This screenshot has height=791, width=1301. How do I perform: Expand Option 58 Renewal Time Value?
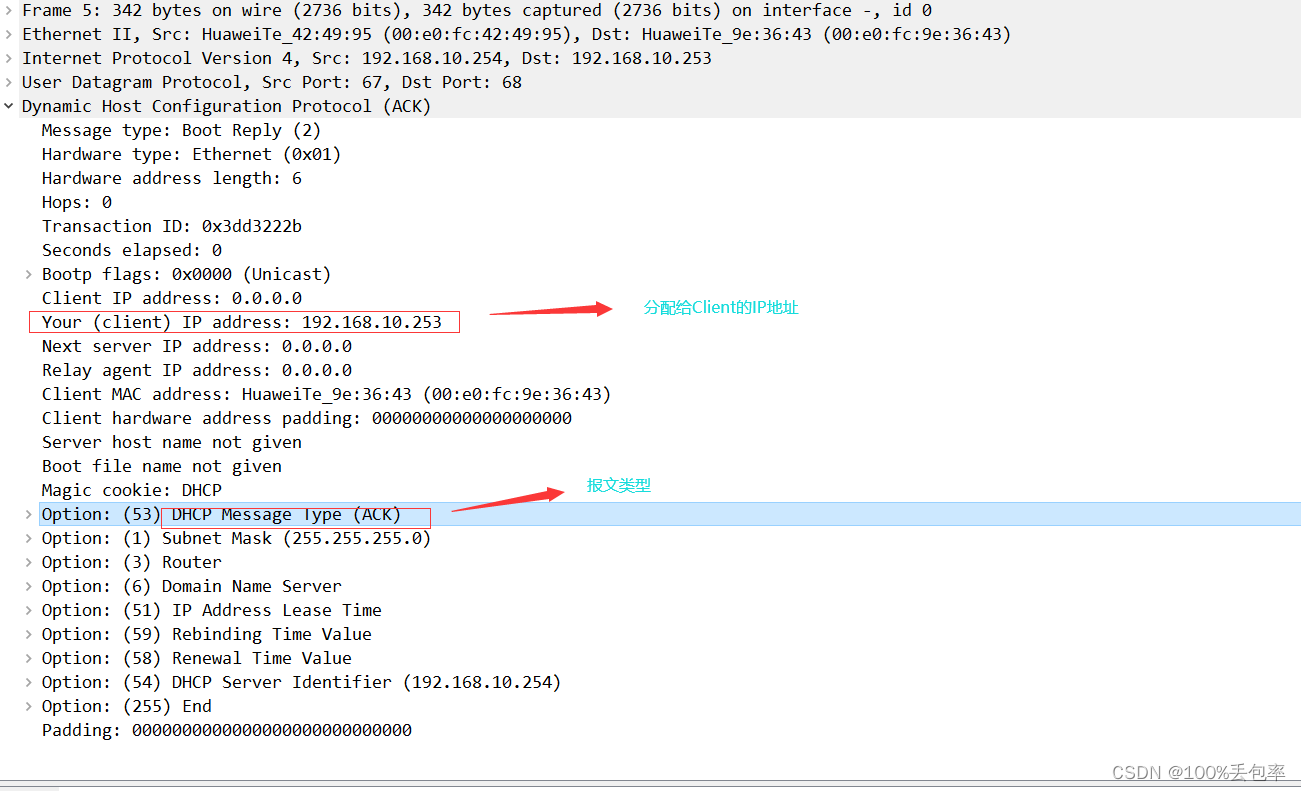29,659
